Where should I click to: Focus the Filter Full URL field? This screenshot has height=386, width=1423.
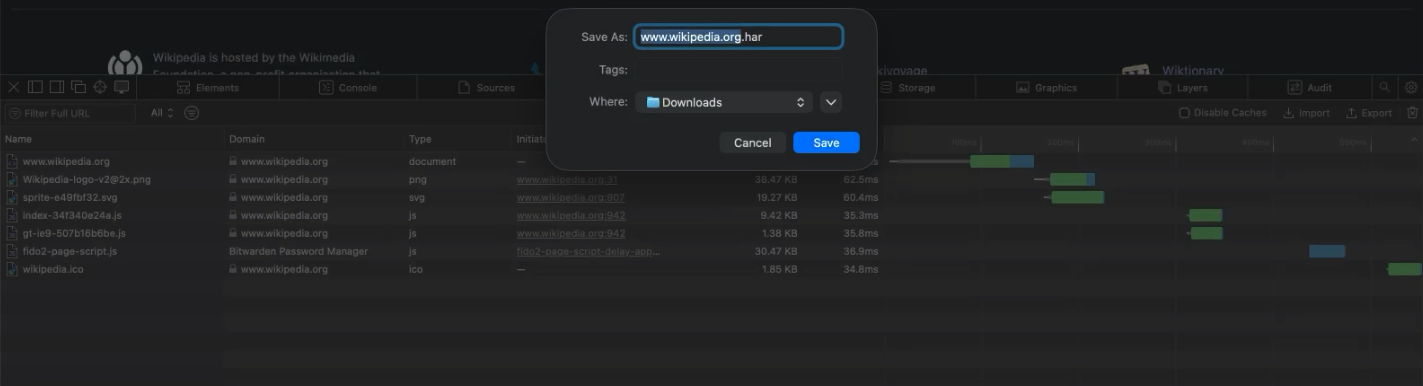(x=70, y=113)
